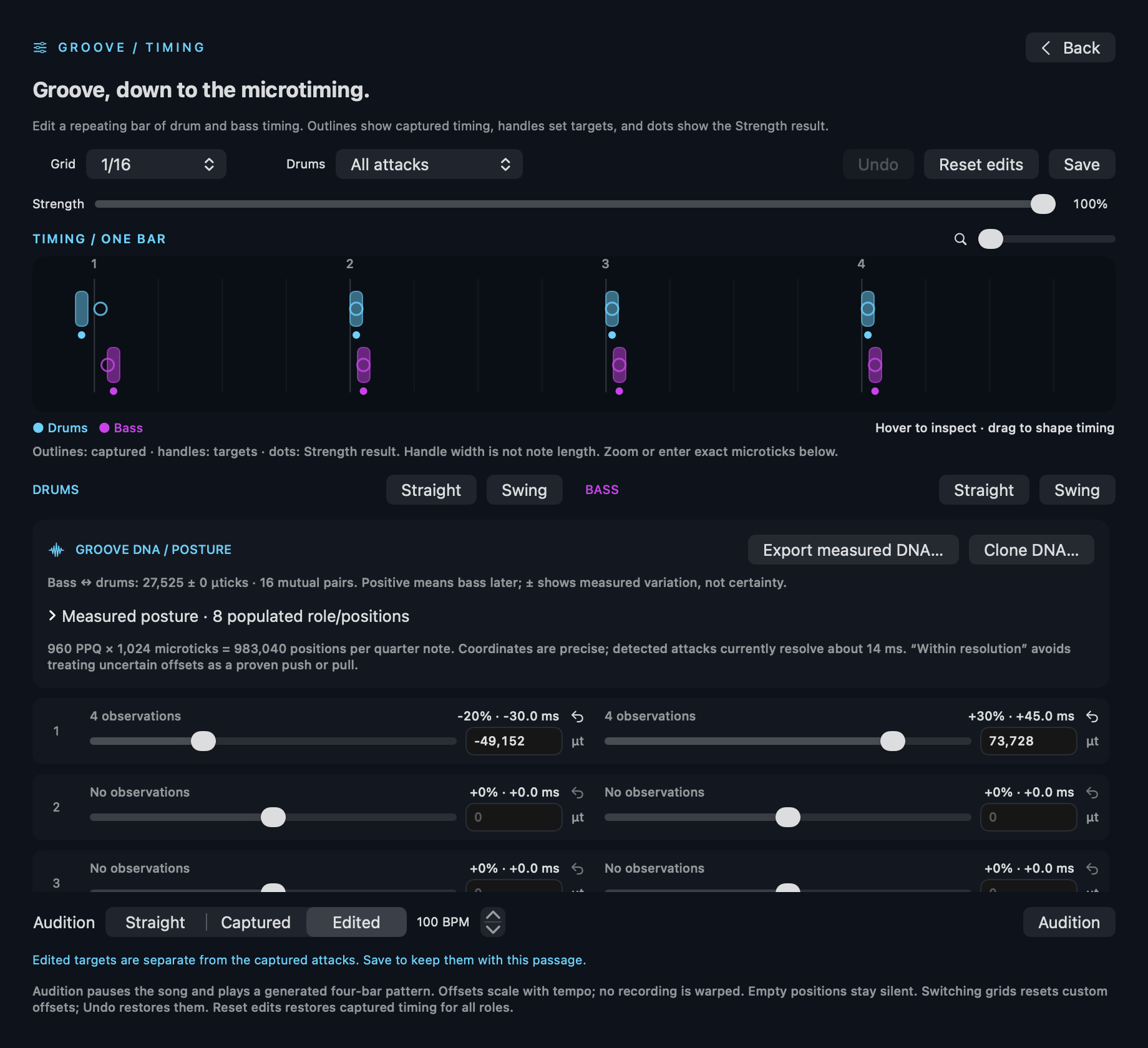Click beat number 3 in timeline
1148x1048 pixels.
(x=605, y=264)
